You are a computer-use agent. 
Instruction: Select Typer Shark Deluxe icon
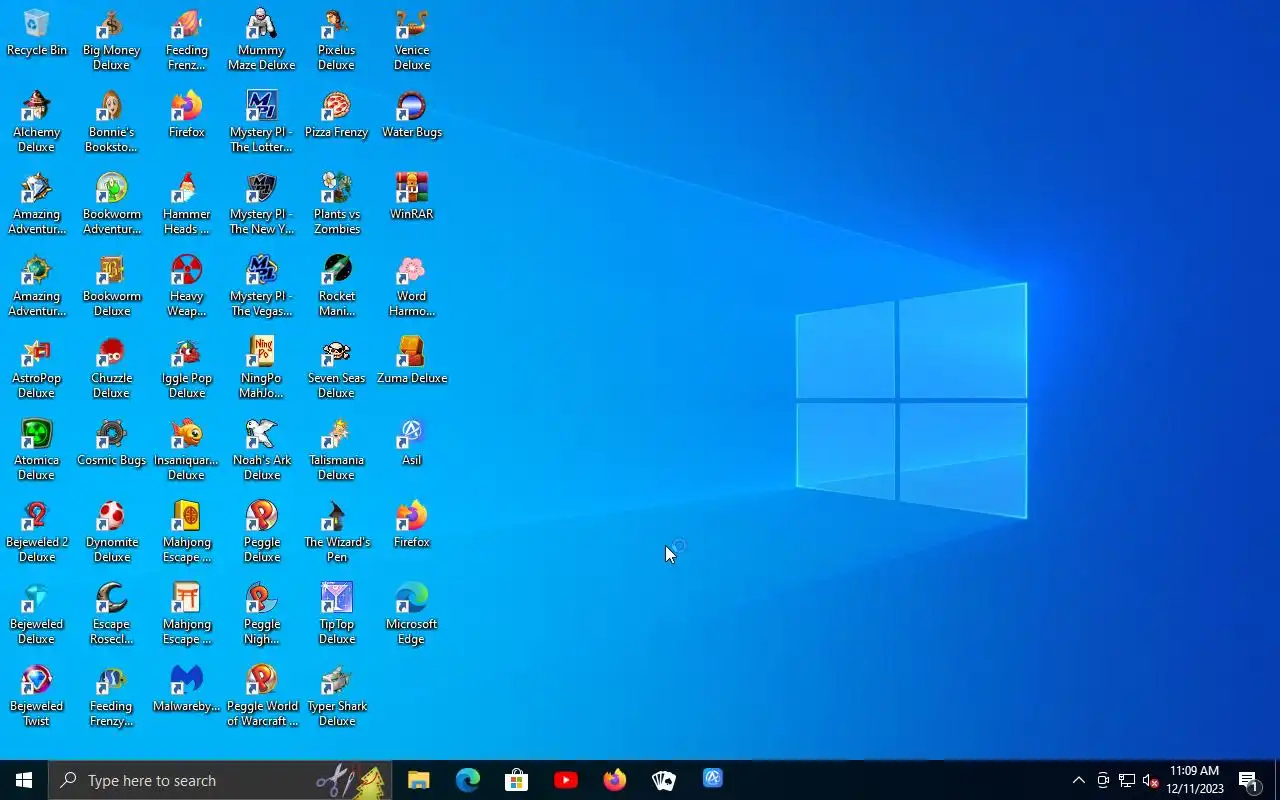[337, 696]
